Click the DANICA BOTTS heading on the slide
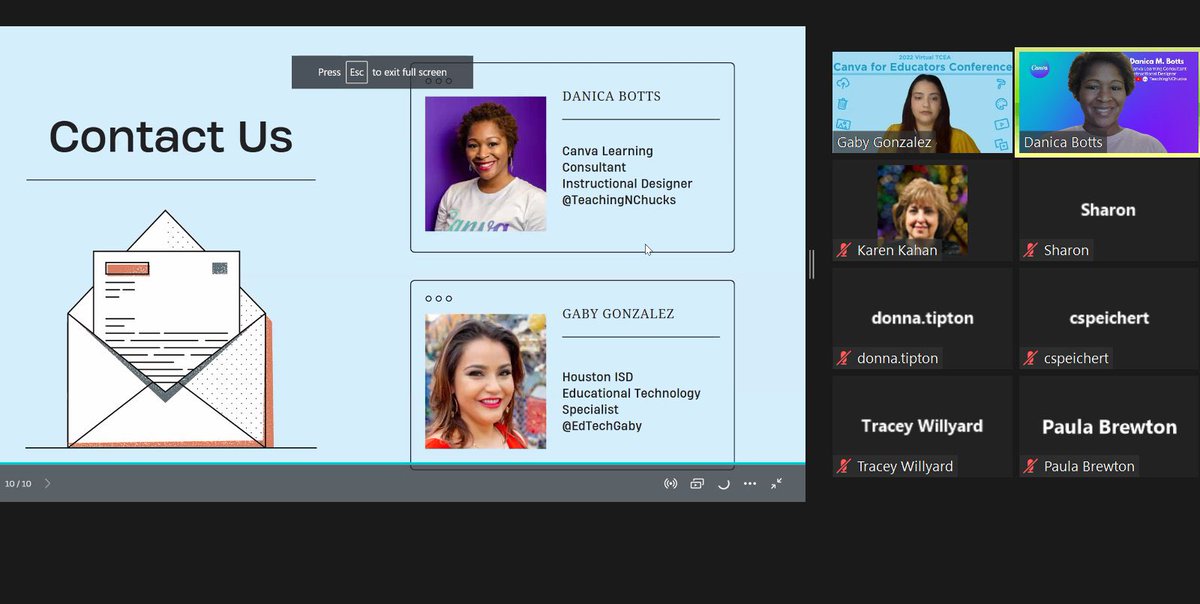The height and width of the screenshot is (604, 1200). point(611,97)
